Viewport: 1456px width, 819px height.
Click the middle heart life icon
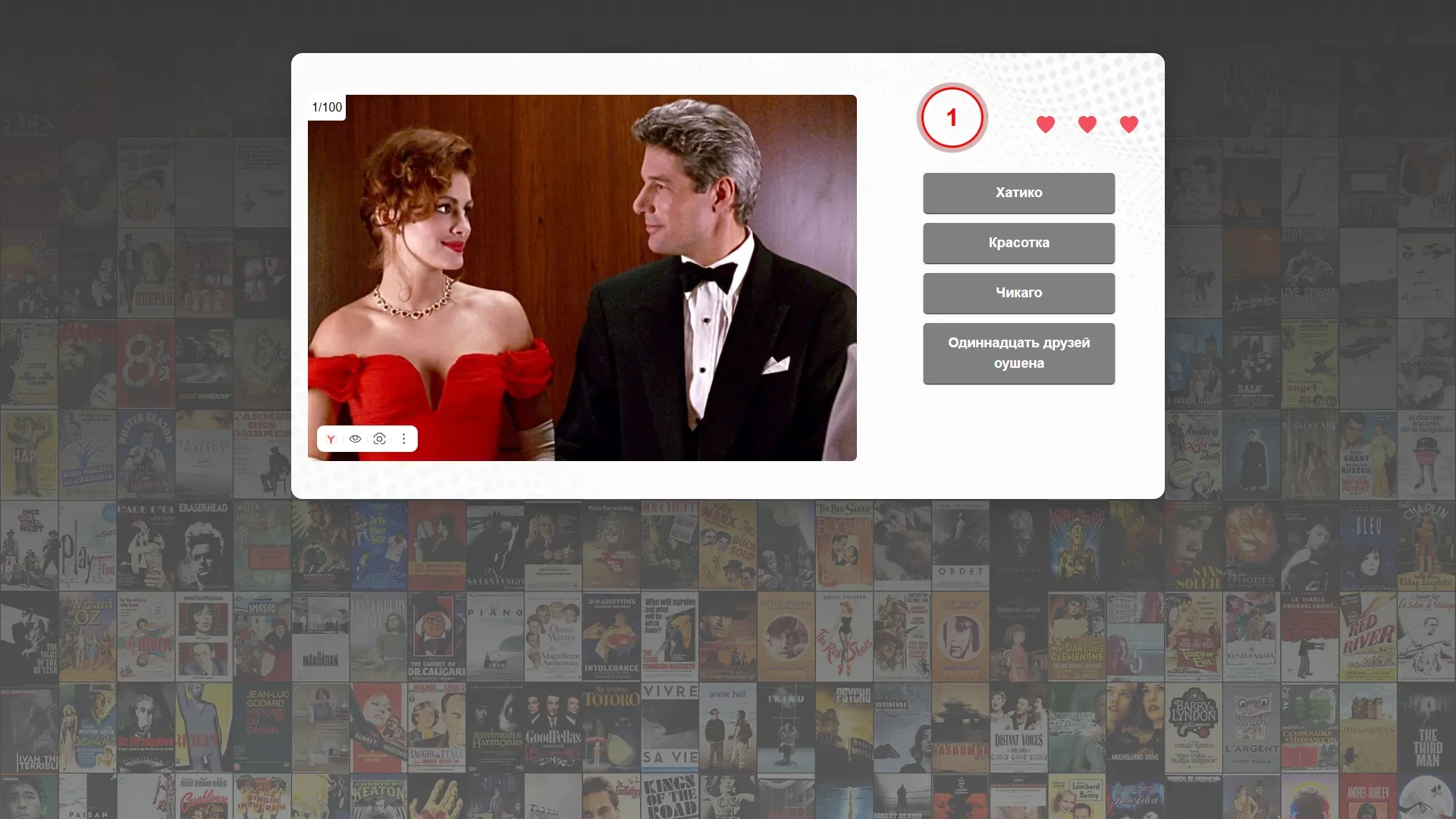[x=1087, y=124]
